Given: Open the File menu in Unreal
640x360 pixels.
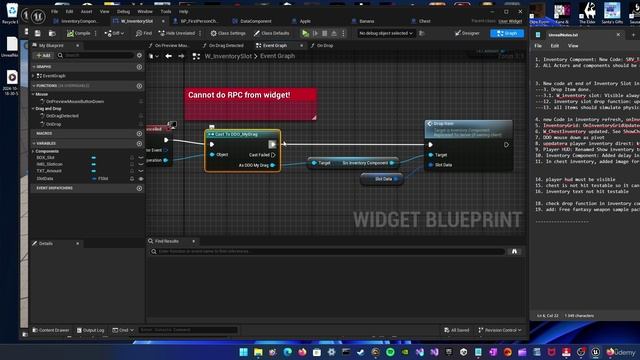Looking at the screenshot, I should tap(55, 12).
